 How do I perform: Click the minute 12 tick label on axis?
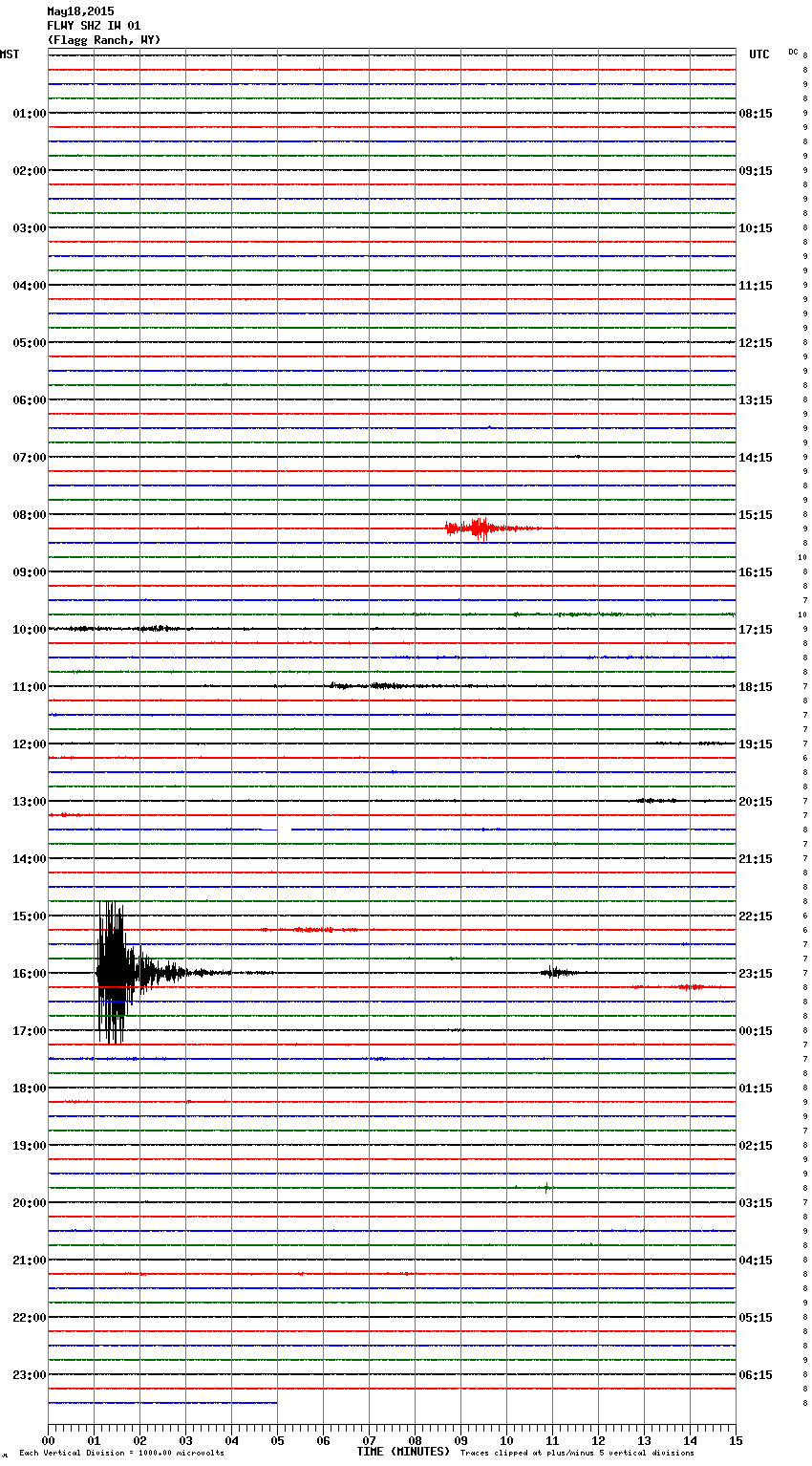click(x=598, y=1440)
